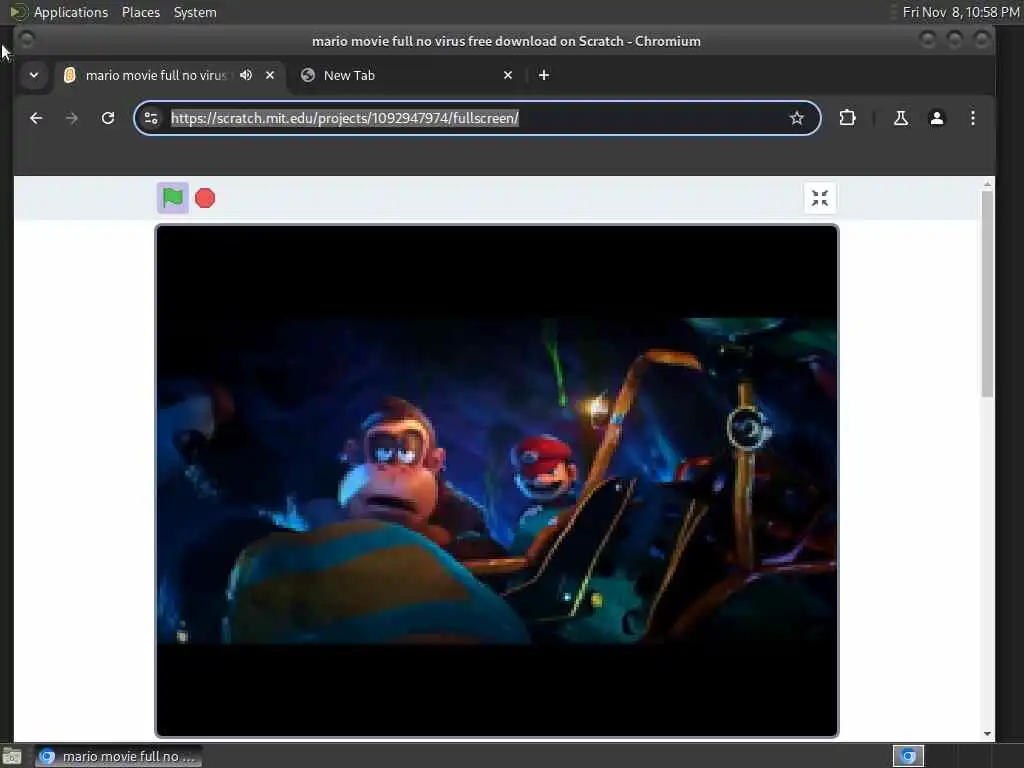Select the mario movie taskbar entry
Viewport: 1024px width, 768px height.
click(x=119, y=756)
